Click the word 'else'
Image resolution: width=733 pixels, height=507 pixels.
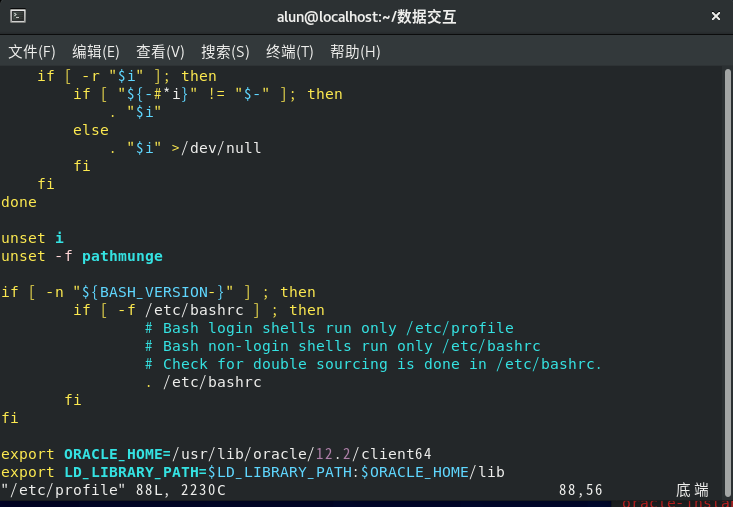click(91, 130)
